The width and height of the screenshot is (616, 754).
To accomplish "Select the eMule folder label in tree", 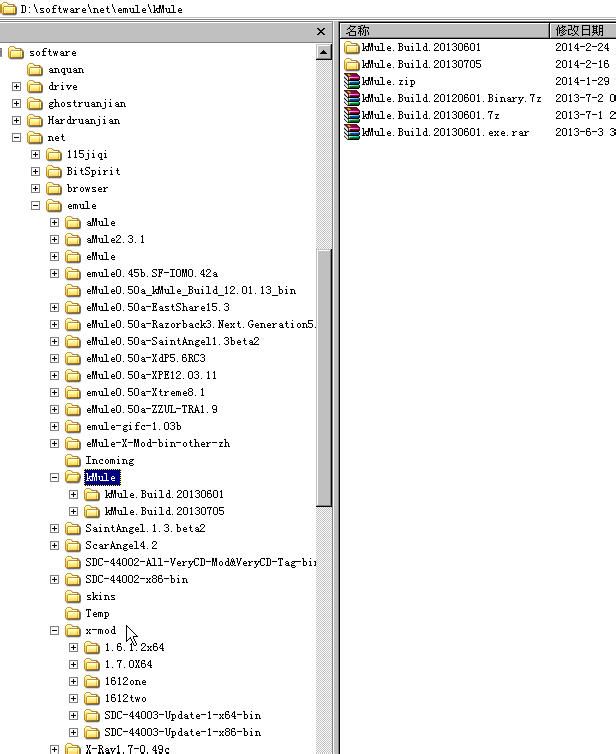I will click(101, 257).
